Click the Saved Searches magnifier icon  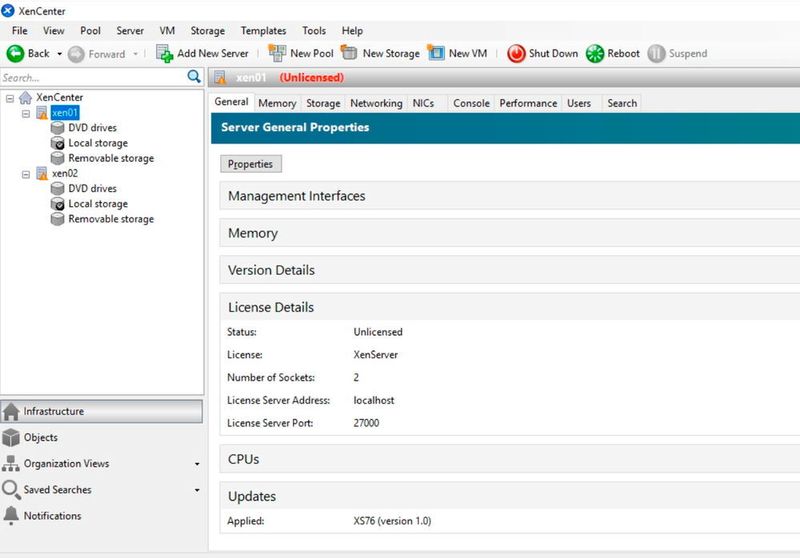pos(11,490)
